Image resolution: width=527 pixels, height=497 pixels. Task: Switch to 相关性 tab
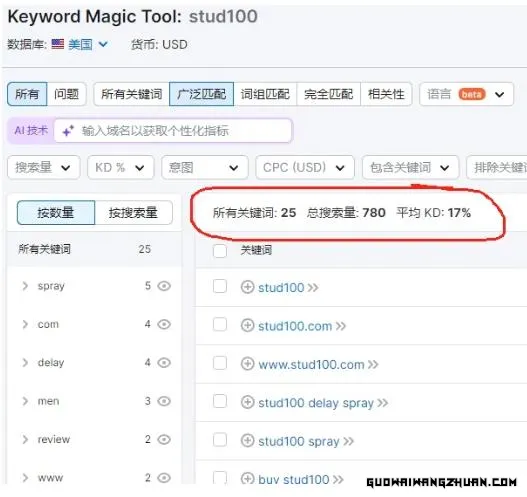pos(386,94)
